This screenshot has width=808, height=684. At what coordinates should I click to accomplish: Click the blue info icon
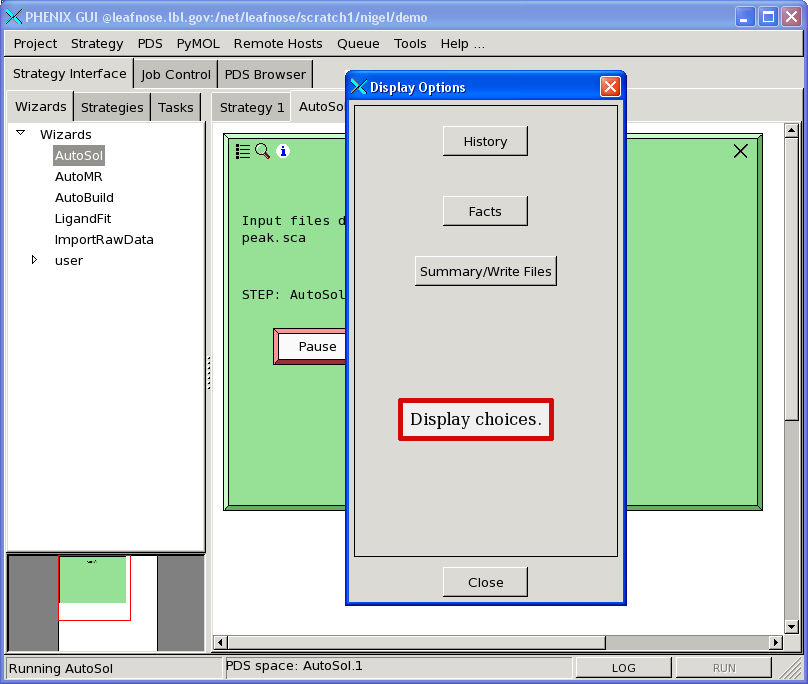coord(283,151)
